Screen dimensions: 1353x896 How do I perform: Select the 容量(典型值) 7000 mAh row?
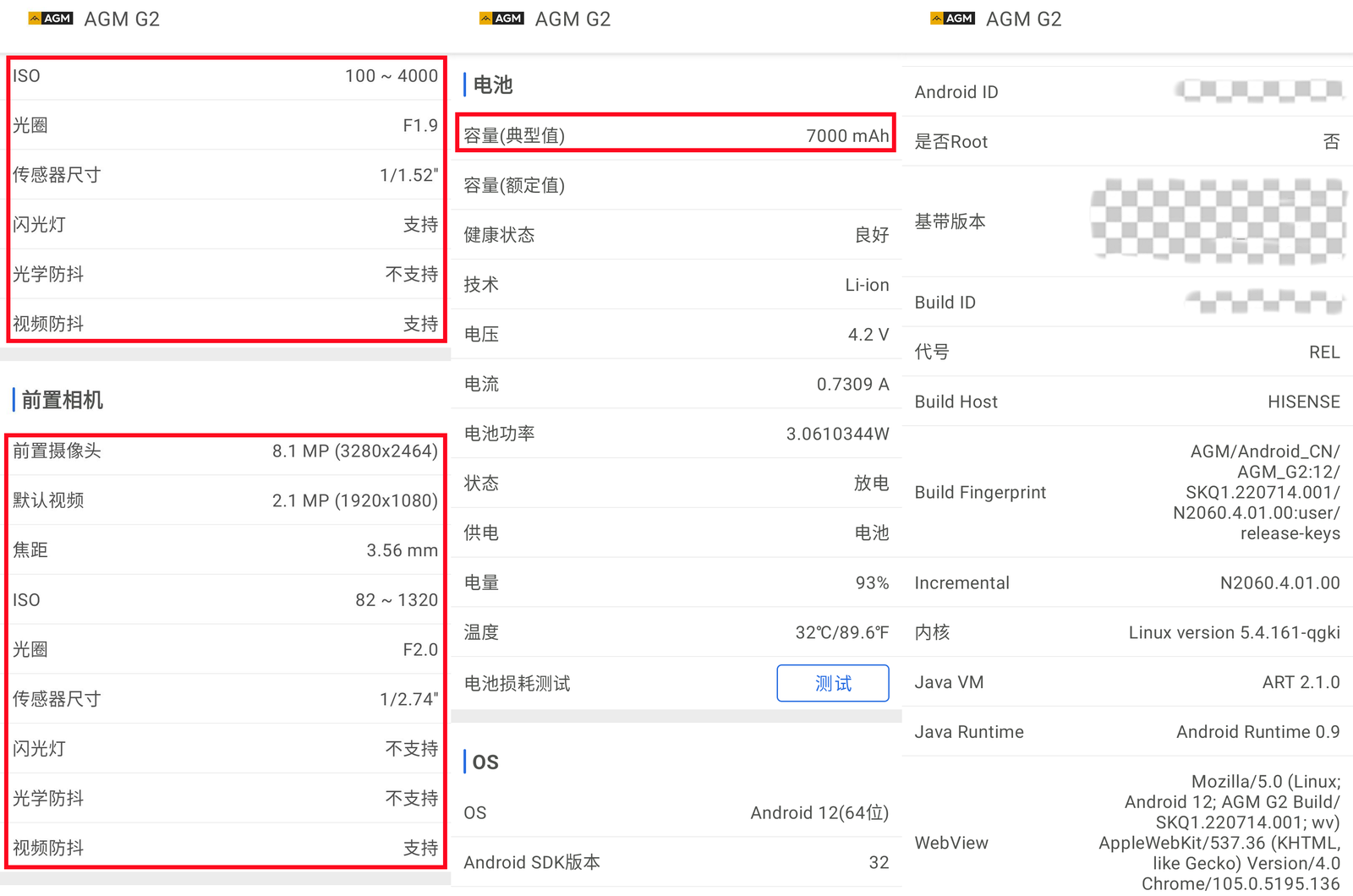coord(676,134)
